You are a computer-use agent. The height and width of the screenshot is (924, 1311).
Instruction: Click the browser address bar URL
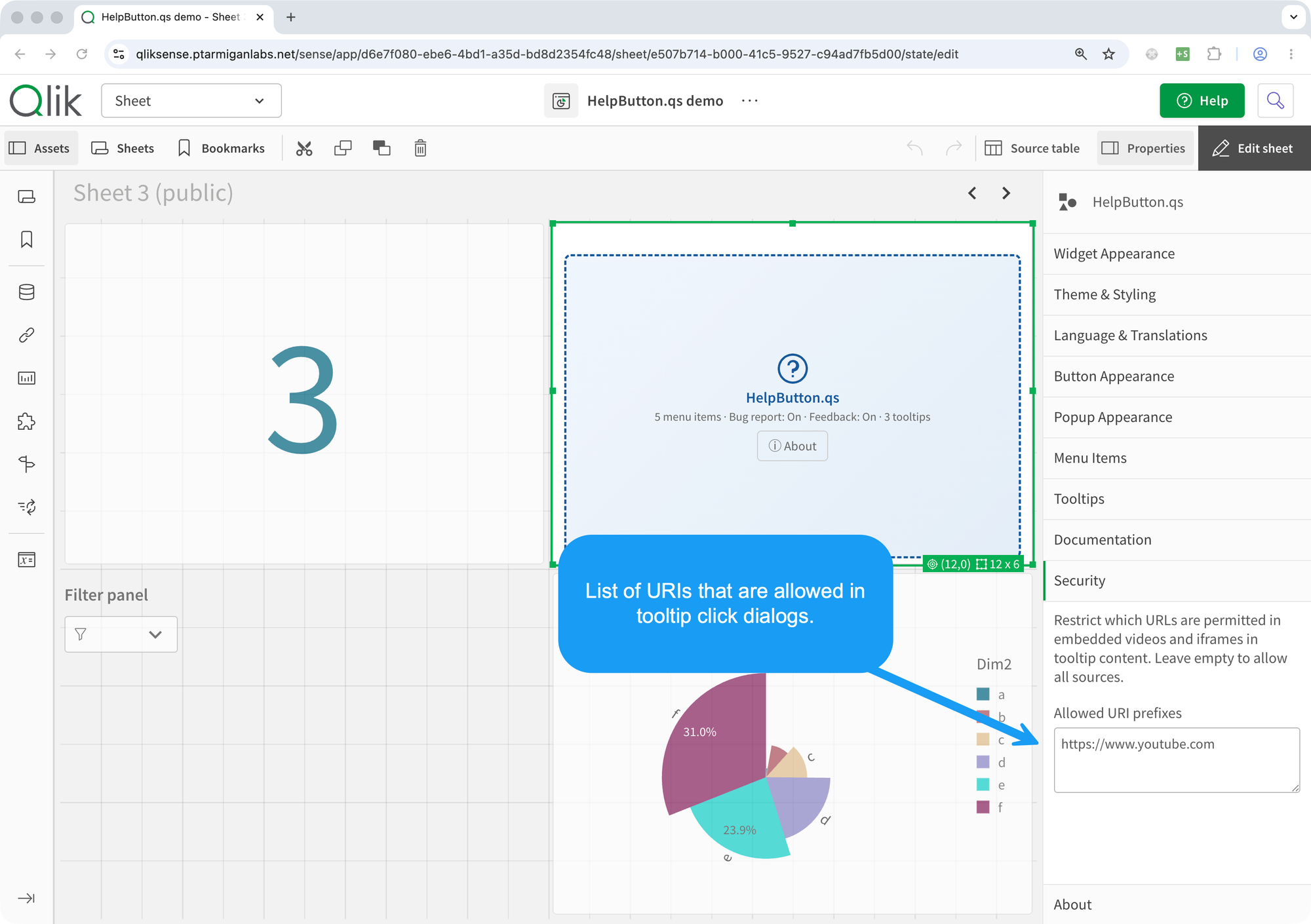tap(547, 54)
